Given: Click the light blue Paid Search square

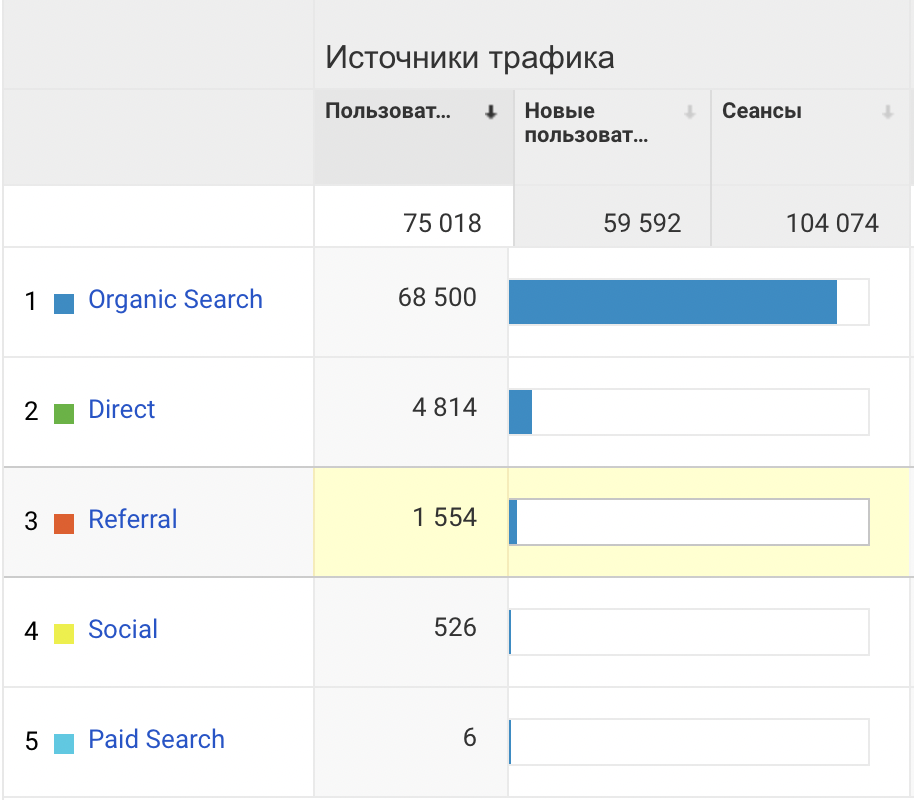Looking at the screenshot, I should point(64,744).
